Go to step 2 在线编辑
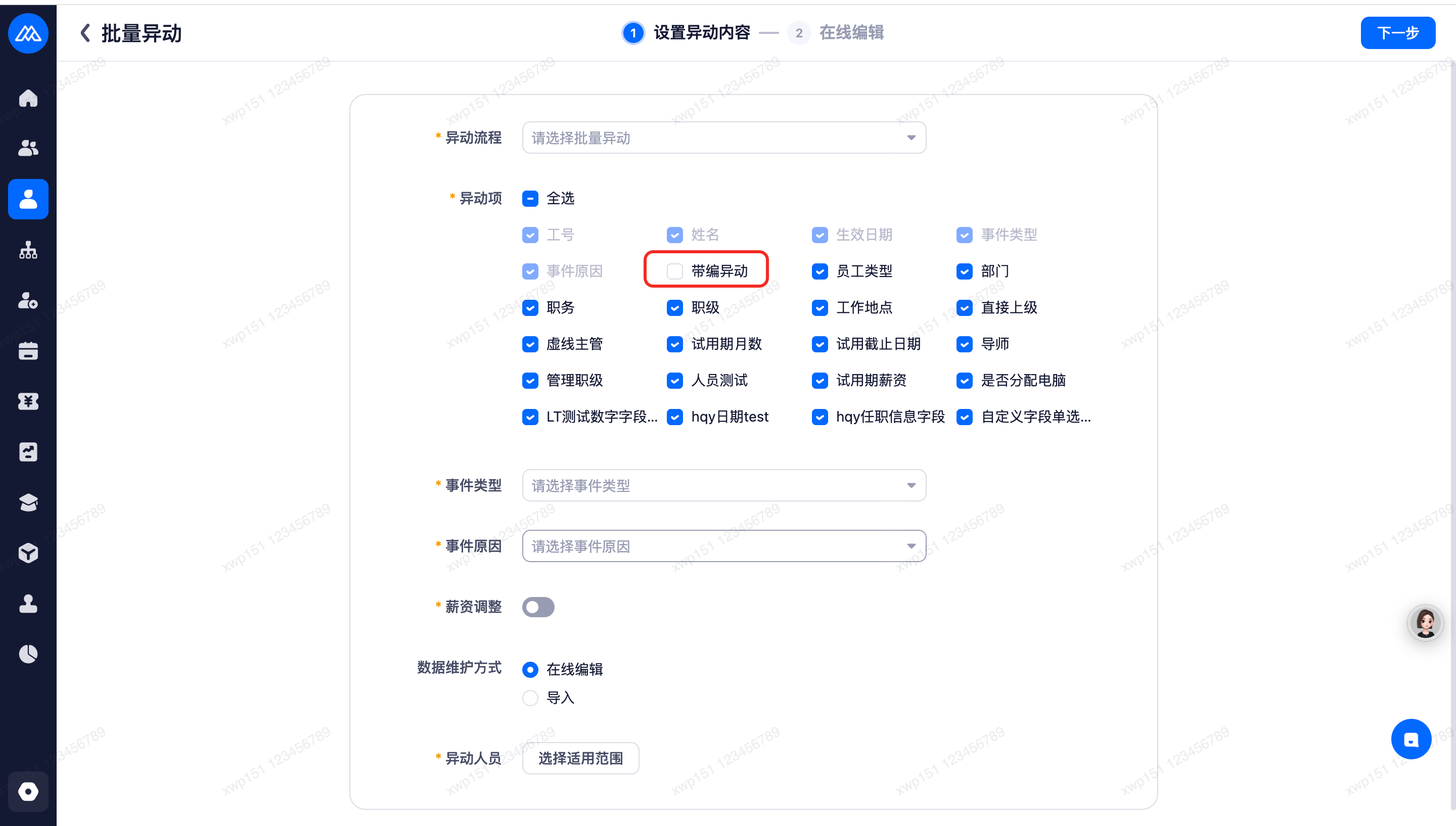This screenshot has height=826, width=1456. point(836,33)
